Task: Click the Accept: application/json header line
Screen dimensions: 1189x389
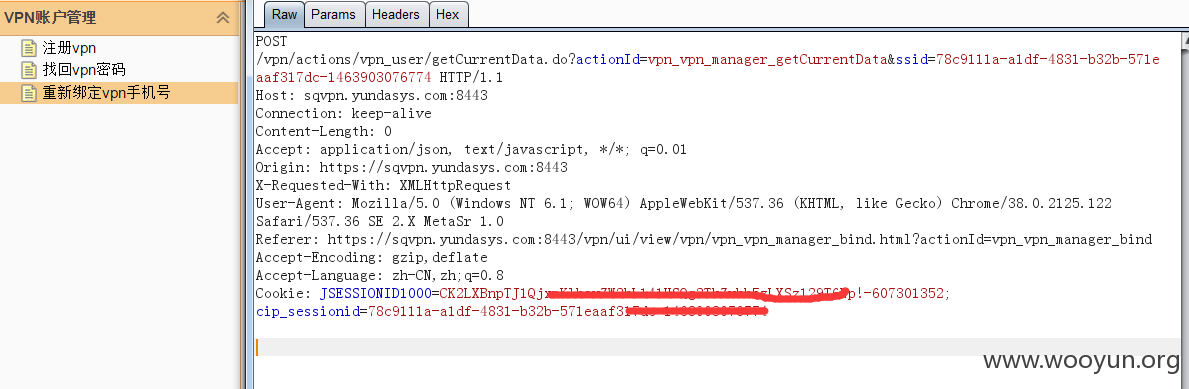Action: pos(471,149)
